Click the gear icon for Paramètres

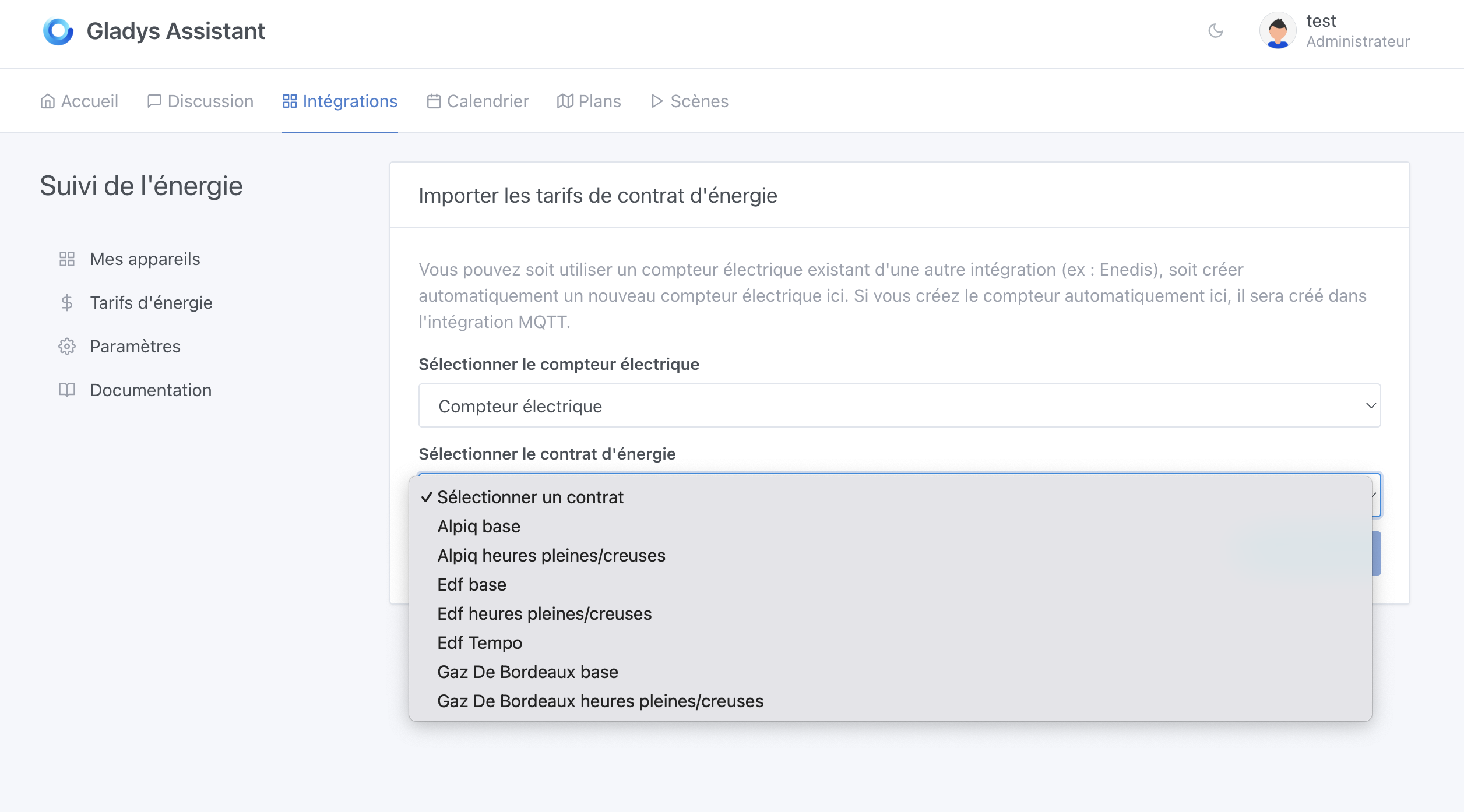coord(67,347)
